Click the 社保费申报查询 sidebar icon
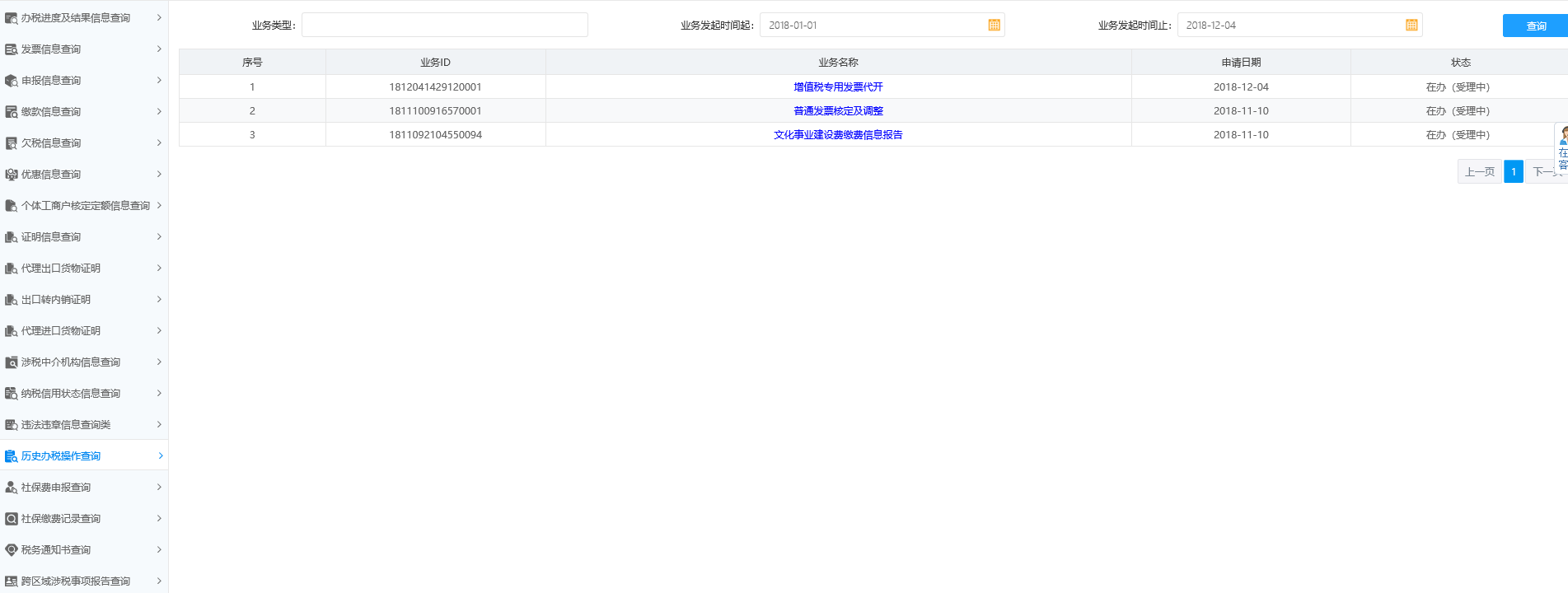This screenshot has height=593, width=1568. (11, 488)
